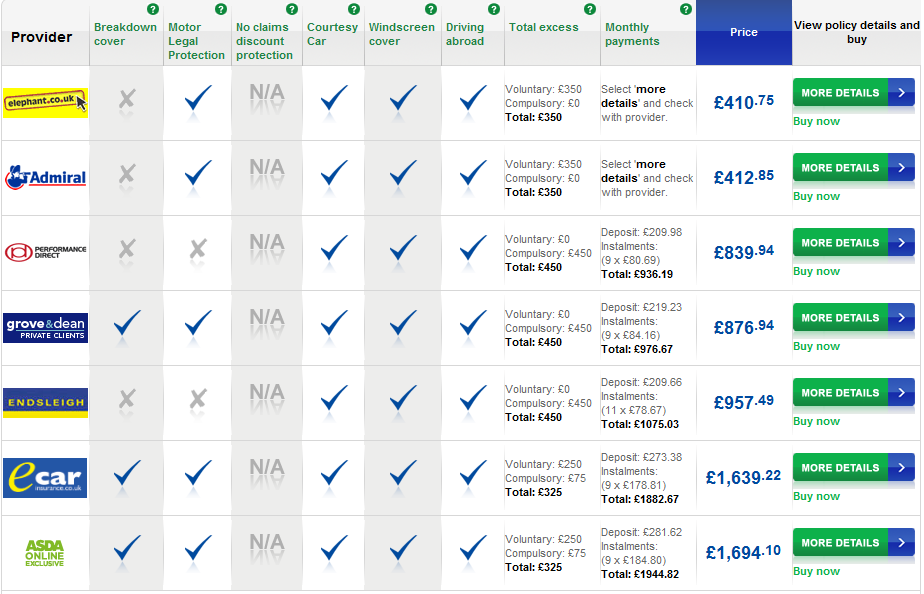Screen dimensions: 924x594
Task: Click the Total excess help icon
Action: pyautogui.click(x=590, y=9)
